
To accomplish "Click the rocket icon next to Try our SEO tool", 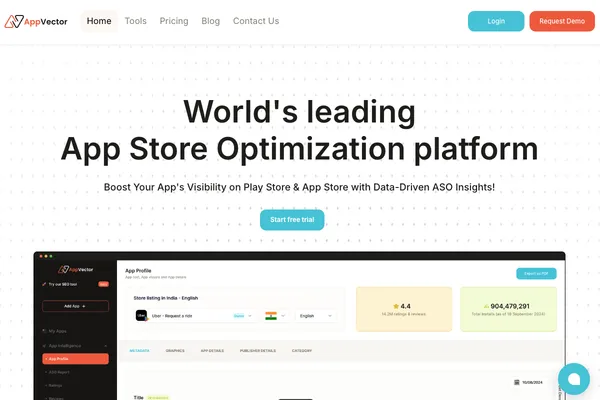I will coord(44,284).
